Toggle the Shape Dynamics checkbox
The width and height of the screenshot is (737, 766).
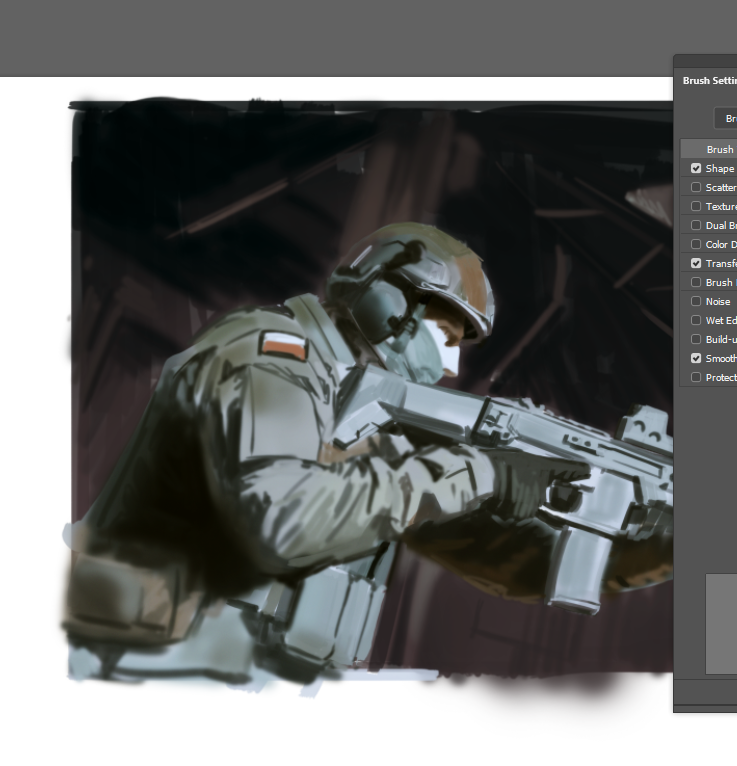(696, 168)
